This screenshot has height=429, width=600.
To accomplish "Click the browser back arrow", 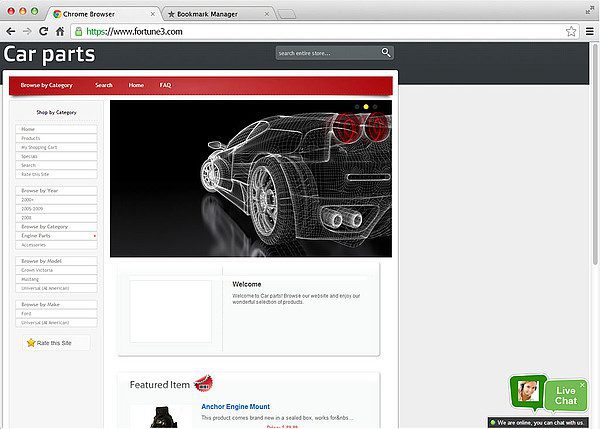I will tap(10, 31).
